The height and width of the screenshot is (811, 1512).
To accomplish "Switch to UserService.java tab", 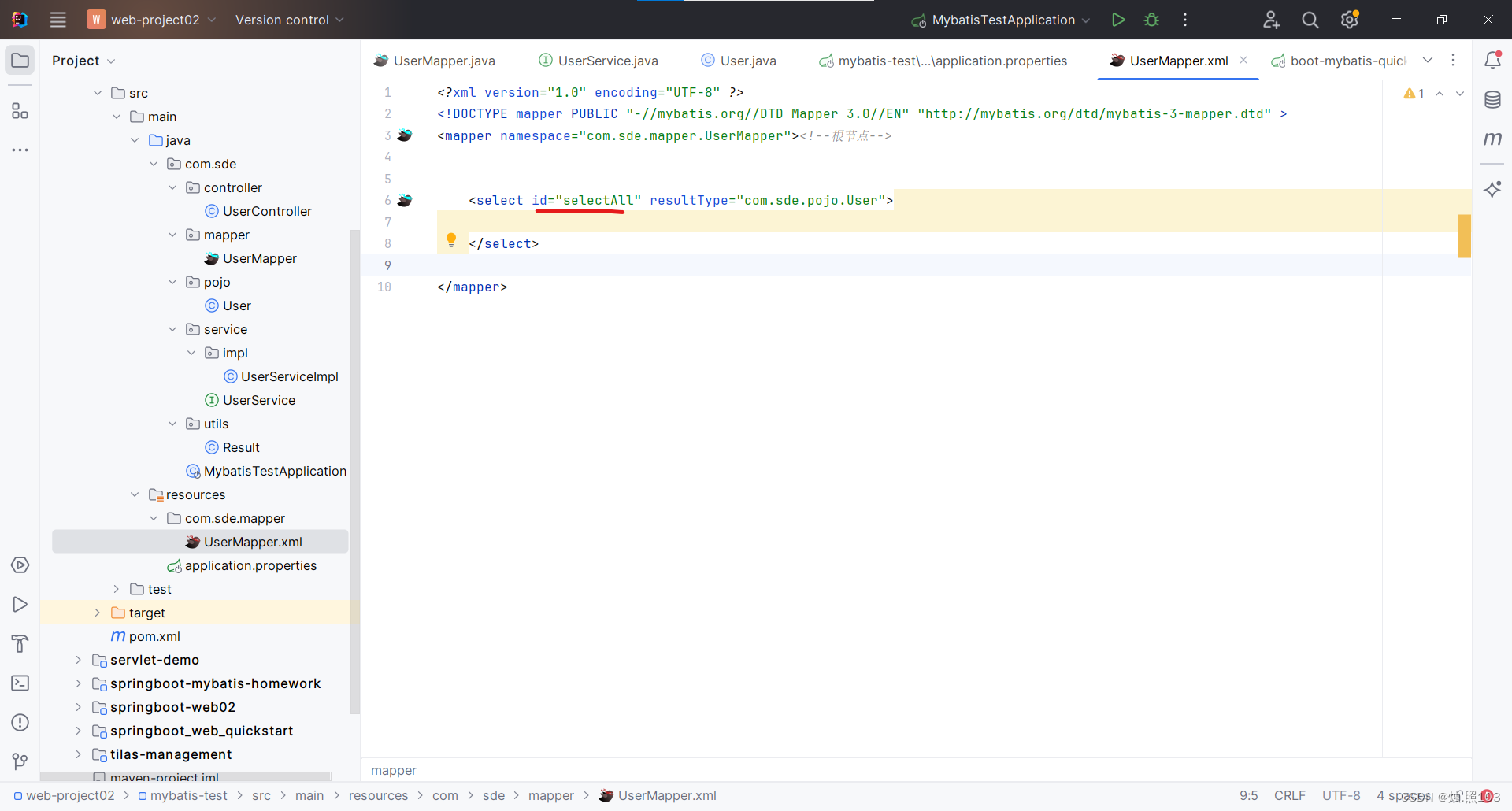I will (598, 61).
